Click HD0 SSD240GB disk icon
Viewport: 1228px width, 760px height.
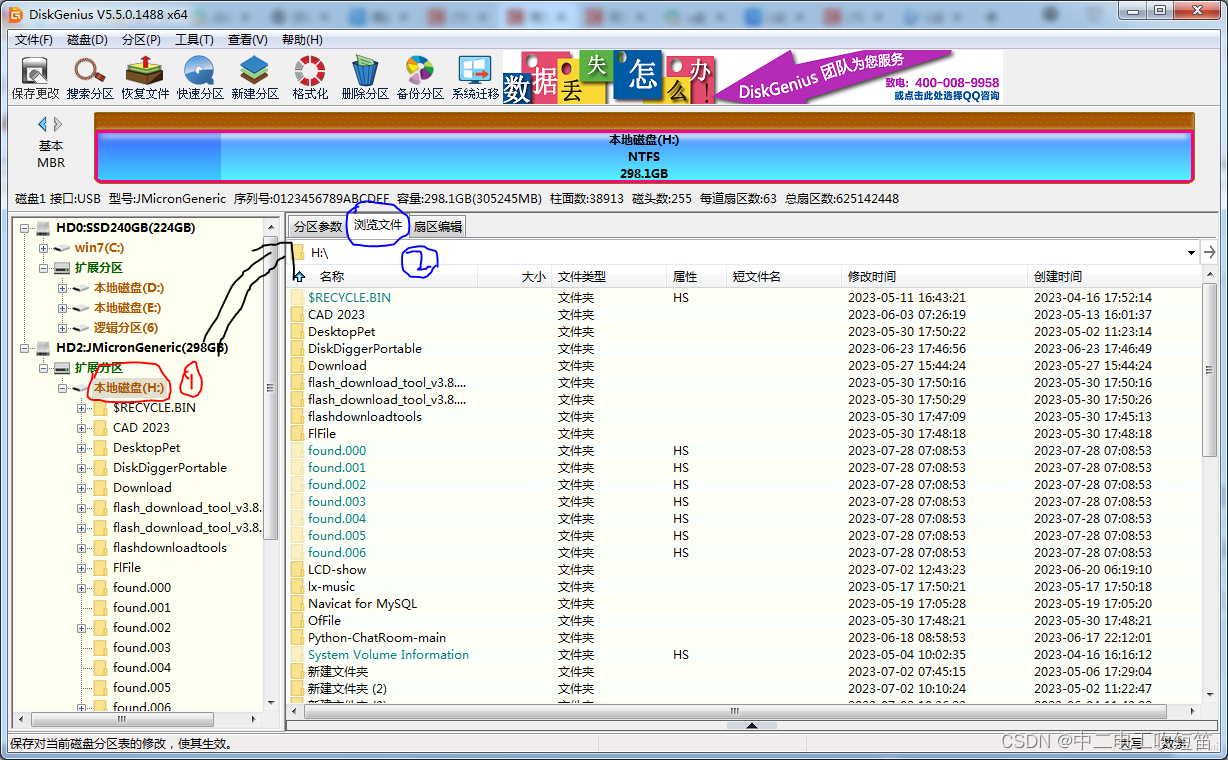pyautogui.click(x=43, y=228)
